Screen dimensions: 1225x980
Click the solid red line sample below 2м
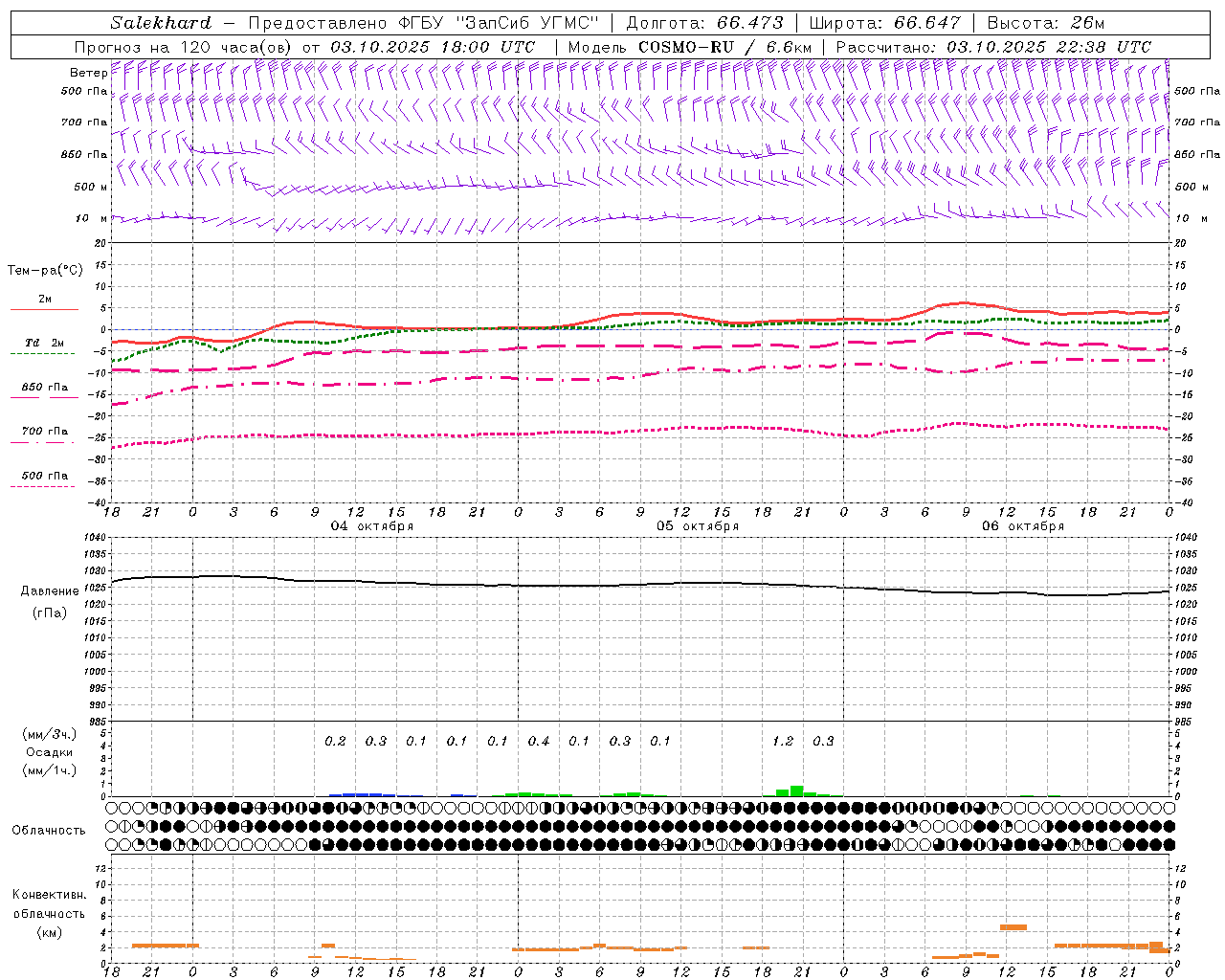pos(44,309)
